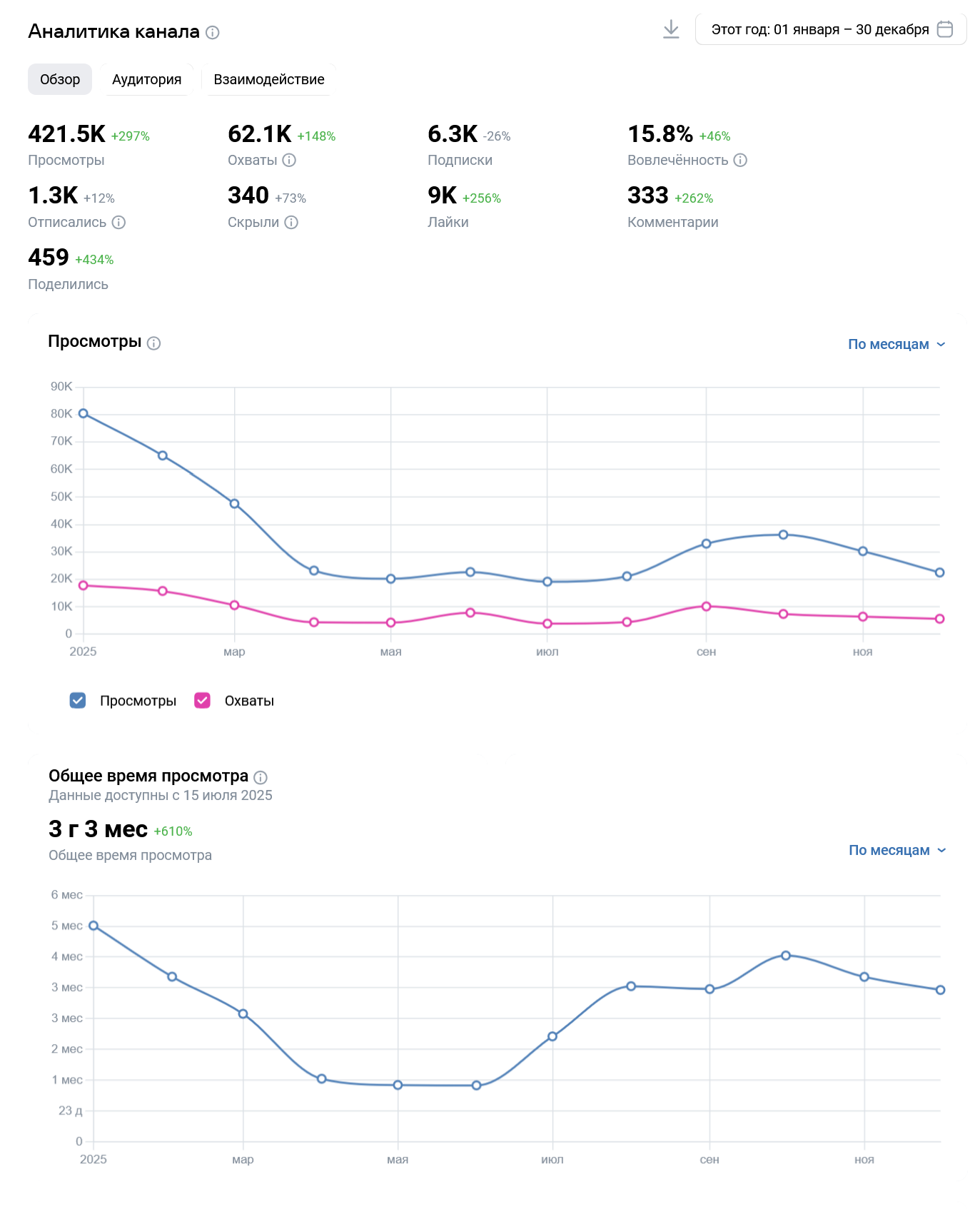Click the 6.3K Подписки metric
Image resolution: width=980 pixels, height=1209 pixels.
(x=453, y=134)
